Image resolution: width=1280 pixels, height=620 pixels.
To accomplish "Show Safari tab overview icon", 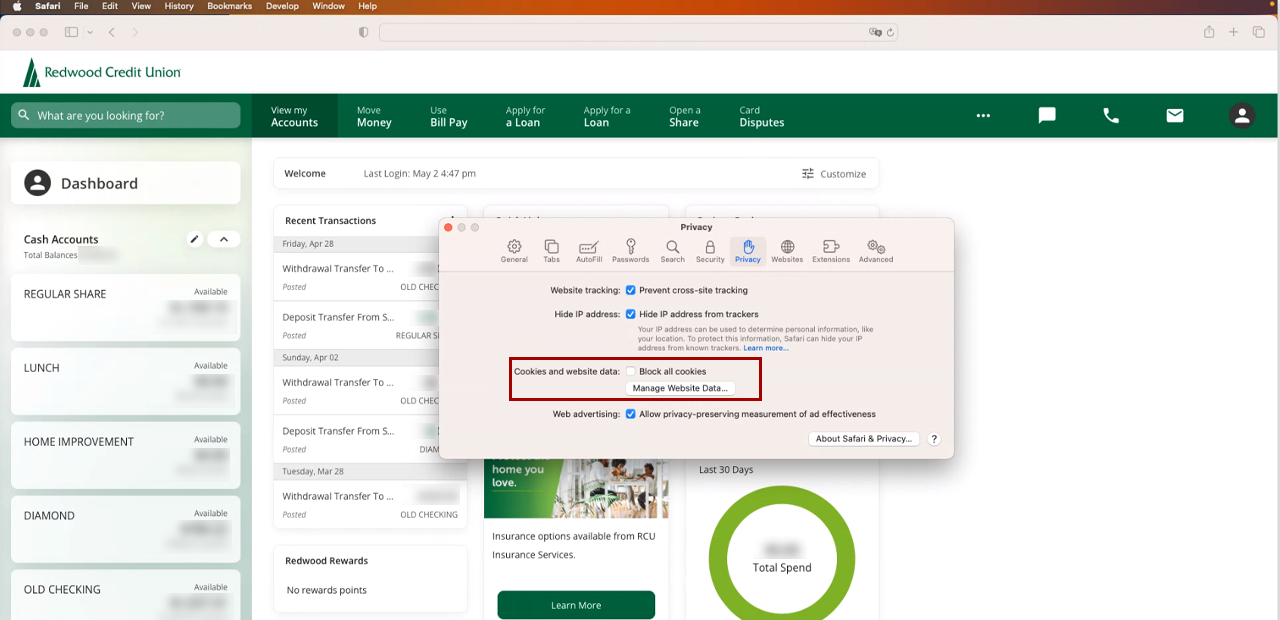I will 1259,32.
